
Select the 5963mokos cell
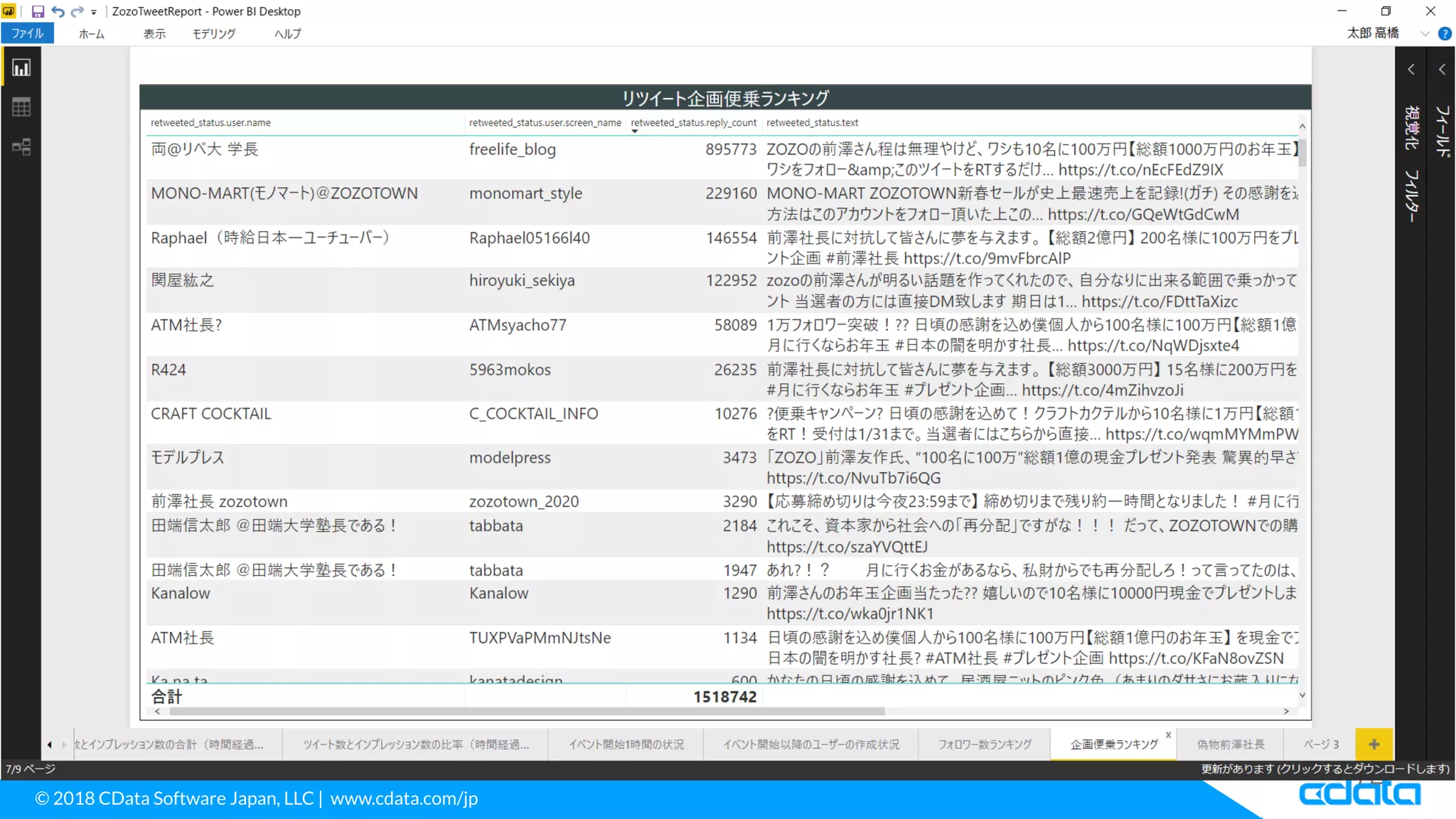coord(510,370)
